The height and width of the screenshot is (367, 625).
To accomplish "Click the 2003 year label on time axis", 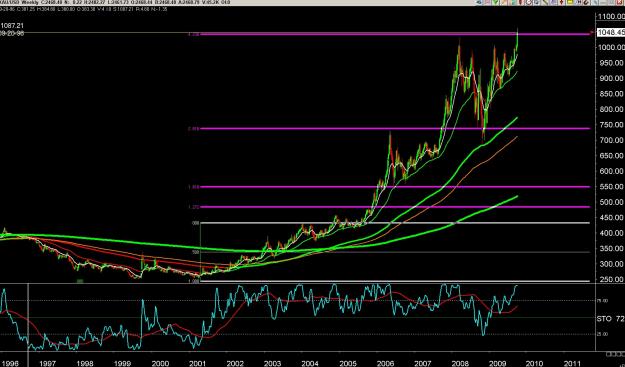I will [272, 363].
